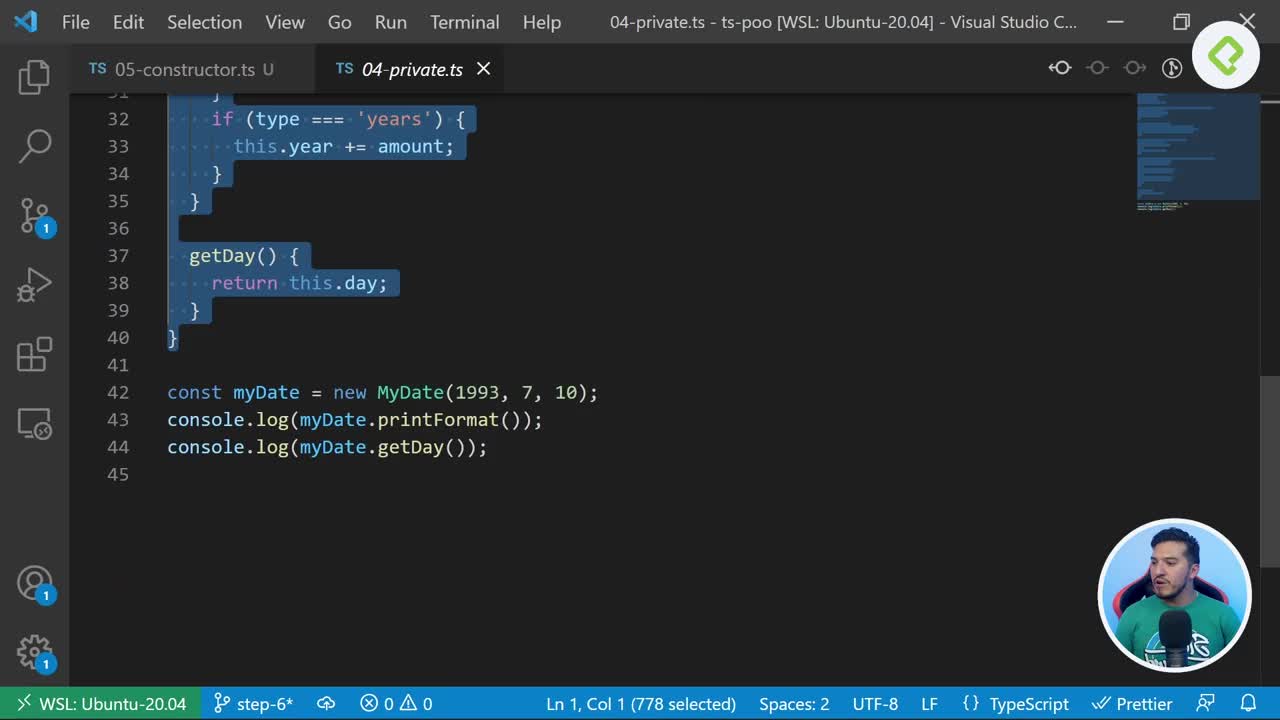The width and height of the screenshot is (1280, 720).
Task: Open the File menu
Action: pos(76,22)
